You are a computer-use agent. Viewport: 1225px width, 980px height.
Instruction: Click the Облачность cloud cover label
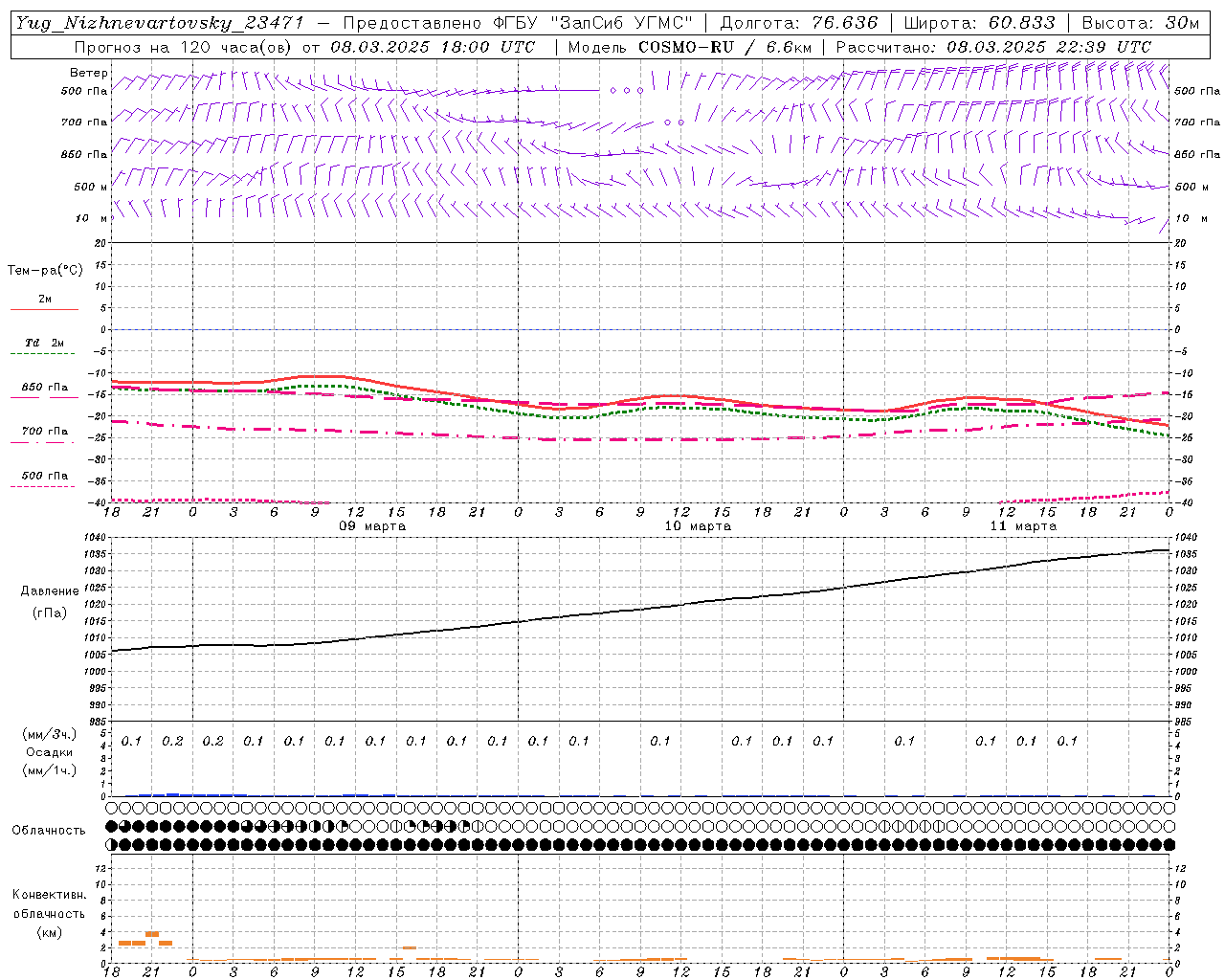(x=49, y=831)
